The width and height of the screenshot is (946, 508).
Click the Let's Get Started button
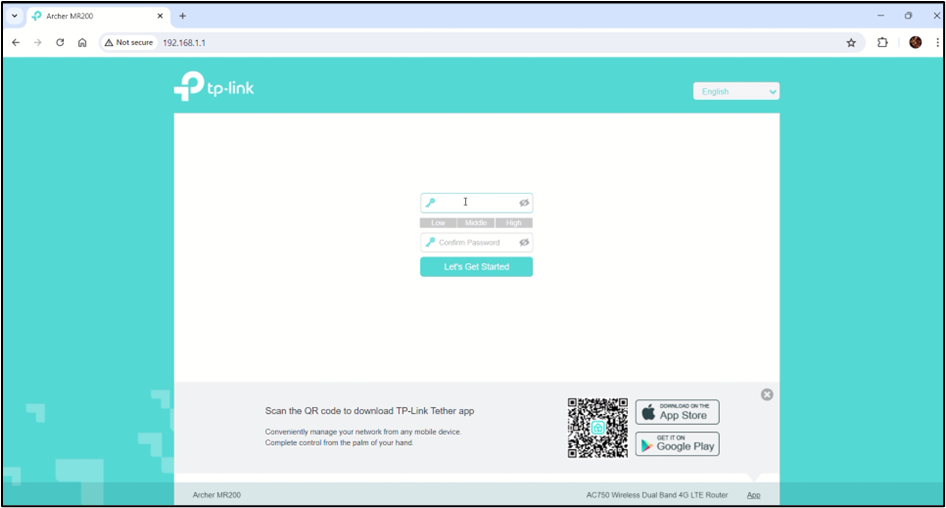tap(476, 267)
